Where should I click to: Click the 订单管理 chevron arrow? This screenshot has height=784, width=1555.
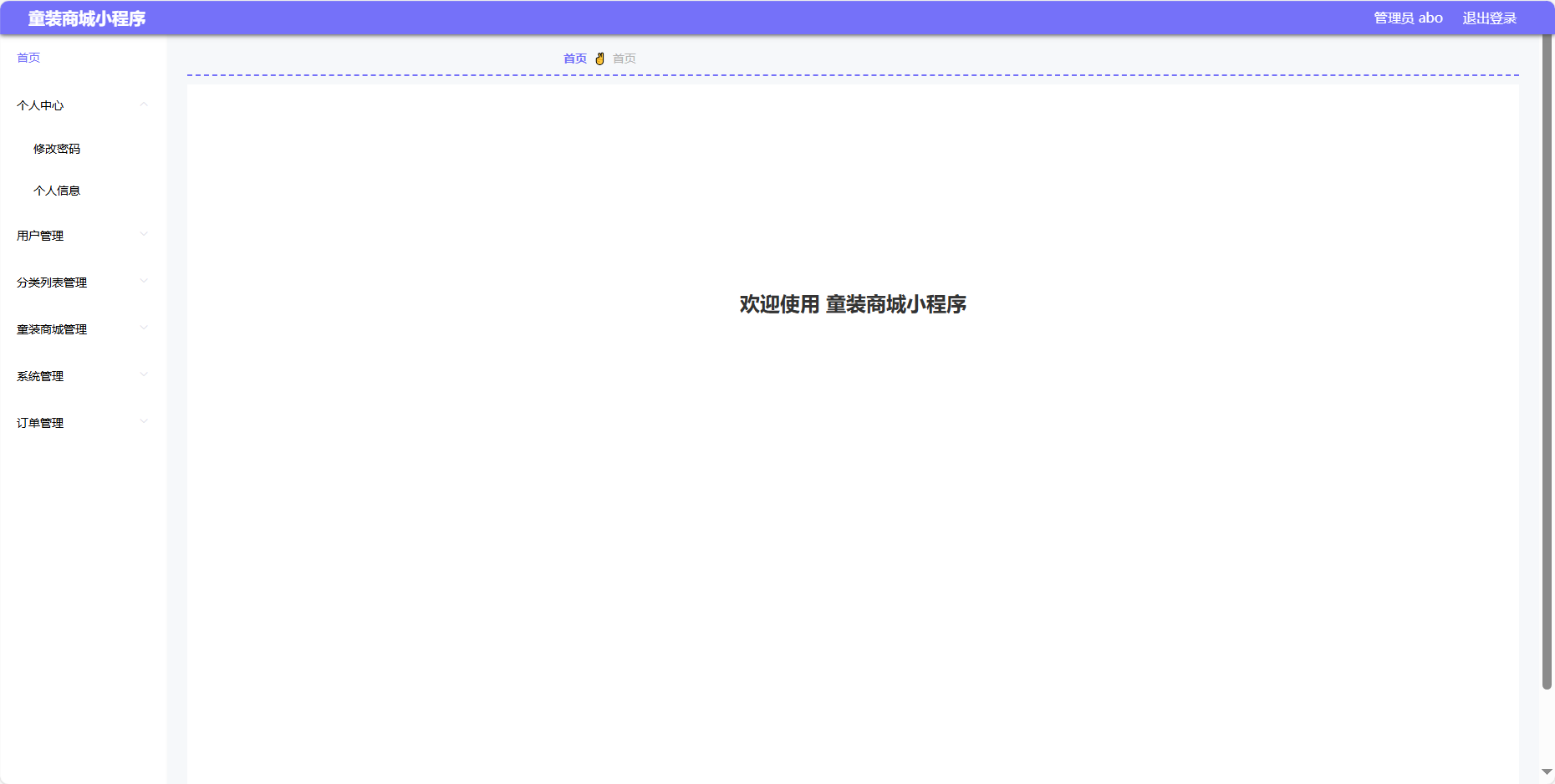tap(144, 421)
